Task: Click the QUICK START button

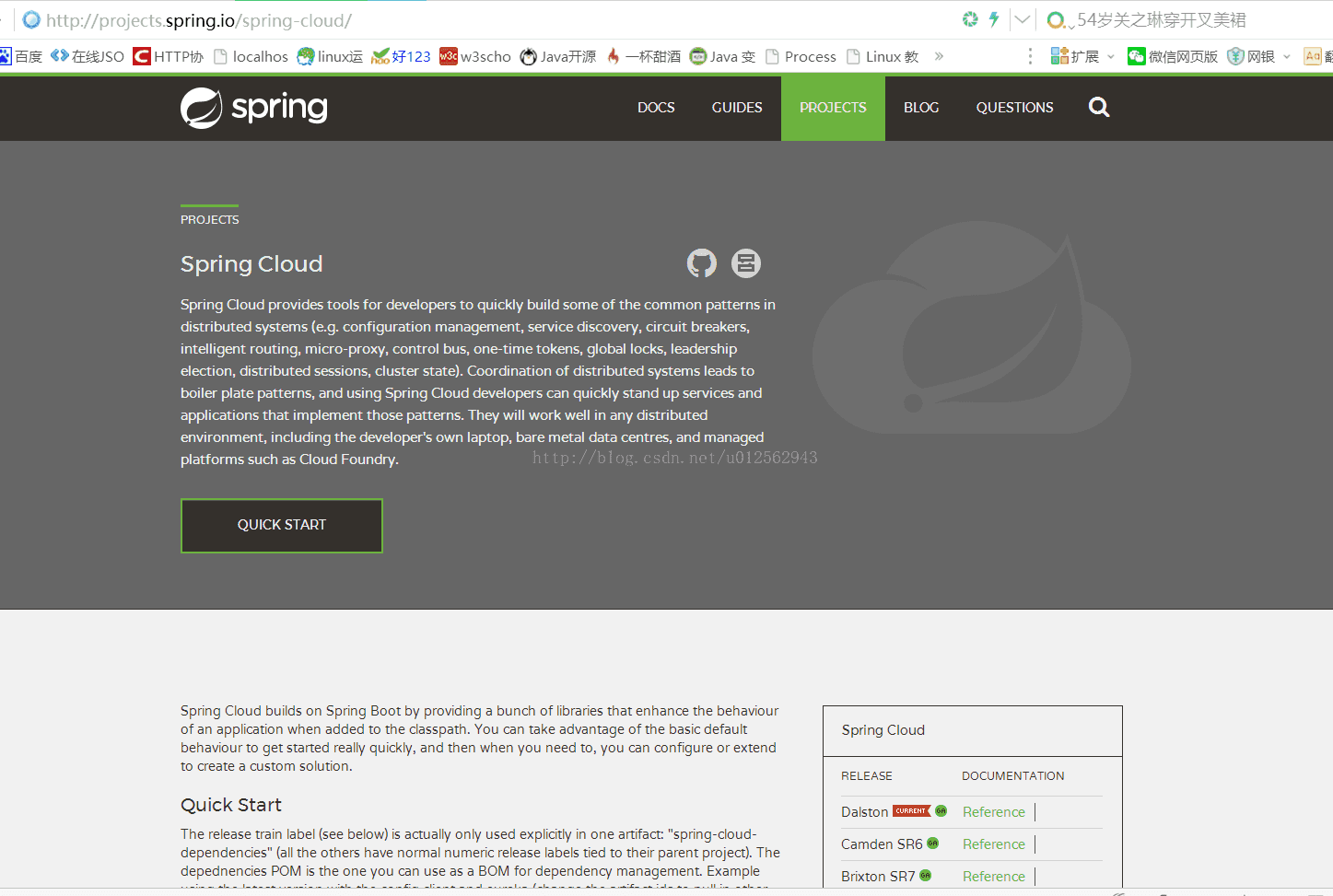Action: click(282, 526)
